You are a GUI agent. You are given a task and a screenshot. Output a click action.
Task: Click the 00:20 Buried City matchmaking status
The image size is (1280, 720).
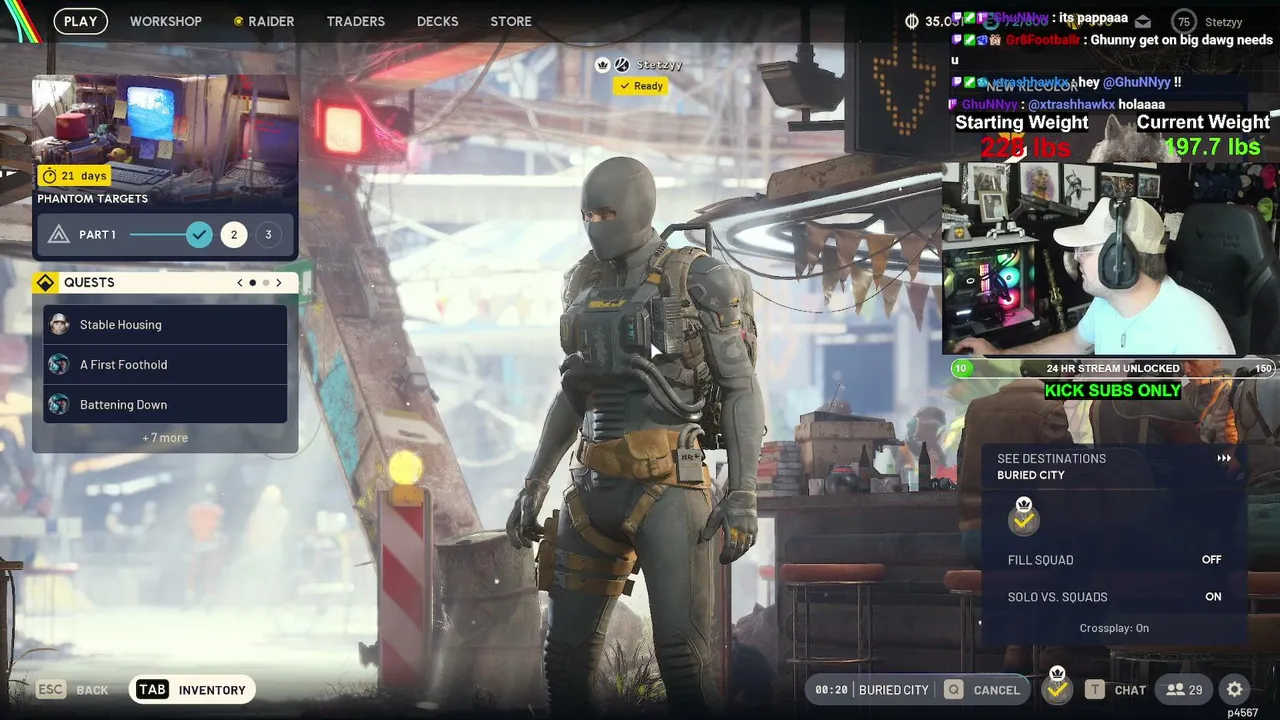point(871,690)
